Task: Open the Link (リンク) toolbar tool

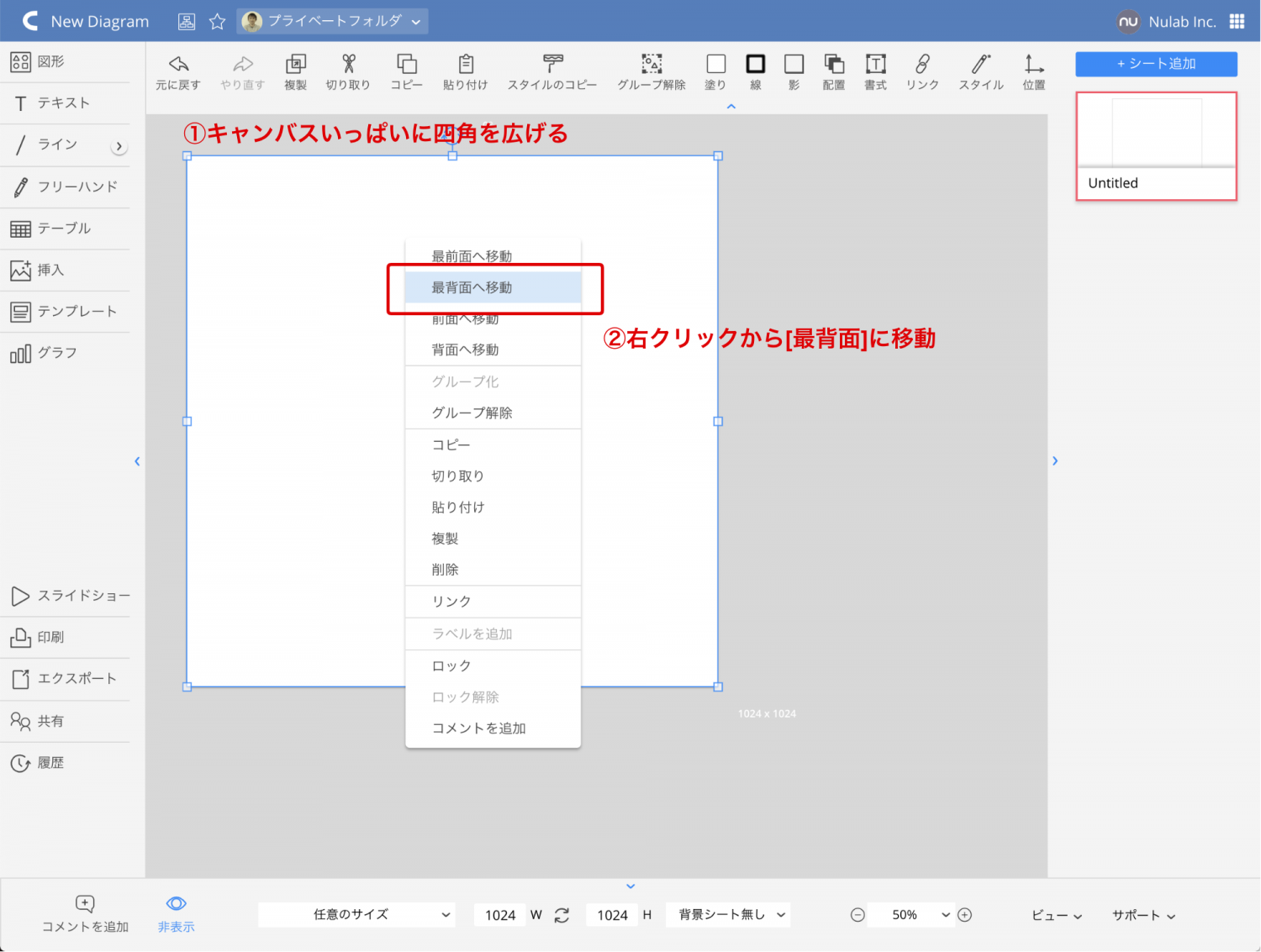Action: point(922,65)
